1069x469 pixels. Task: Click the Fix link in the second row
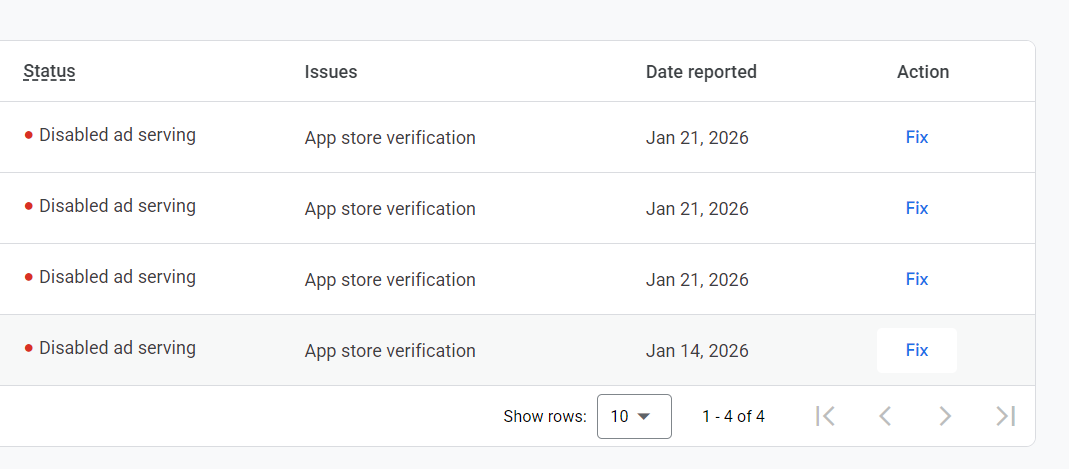[917, 208]
